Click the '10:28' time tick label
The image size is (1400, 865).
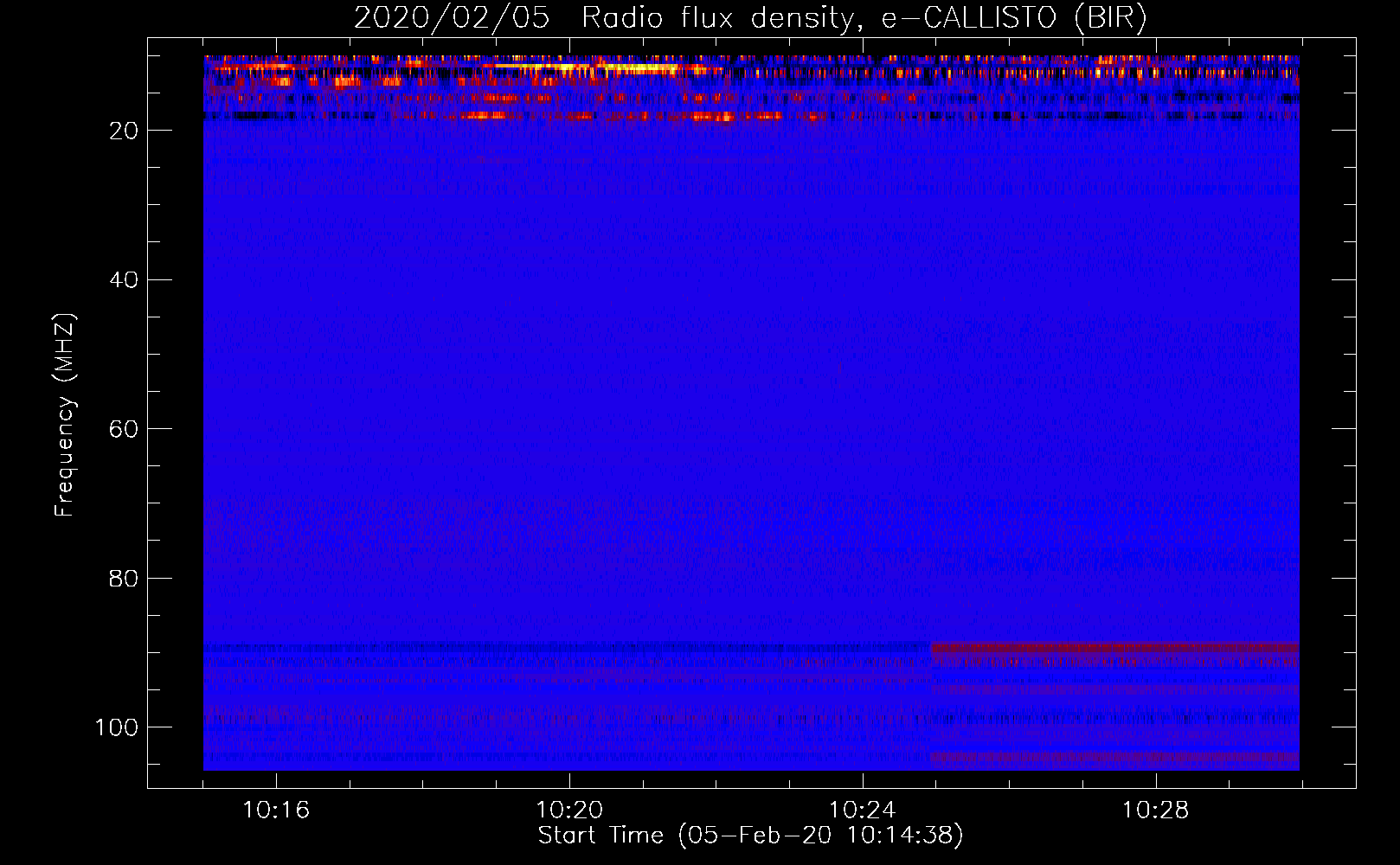[x=1156, y=811]
